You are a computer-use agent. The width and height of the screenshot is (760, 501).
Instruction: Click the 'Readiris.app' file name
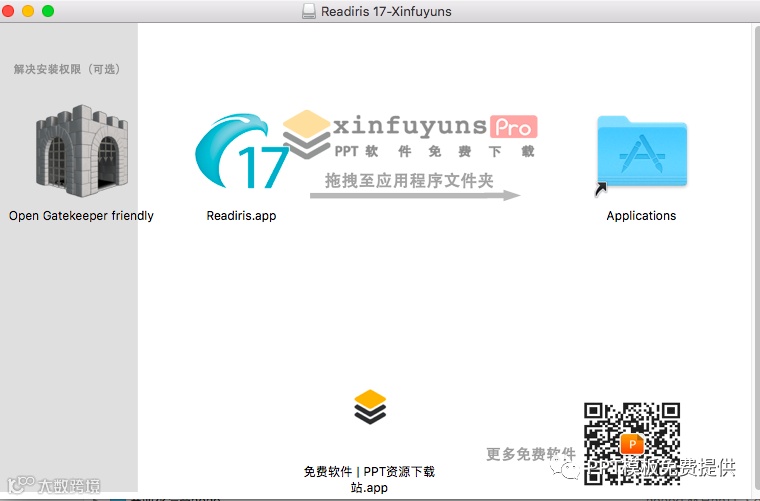click(241, 216)
